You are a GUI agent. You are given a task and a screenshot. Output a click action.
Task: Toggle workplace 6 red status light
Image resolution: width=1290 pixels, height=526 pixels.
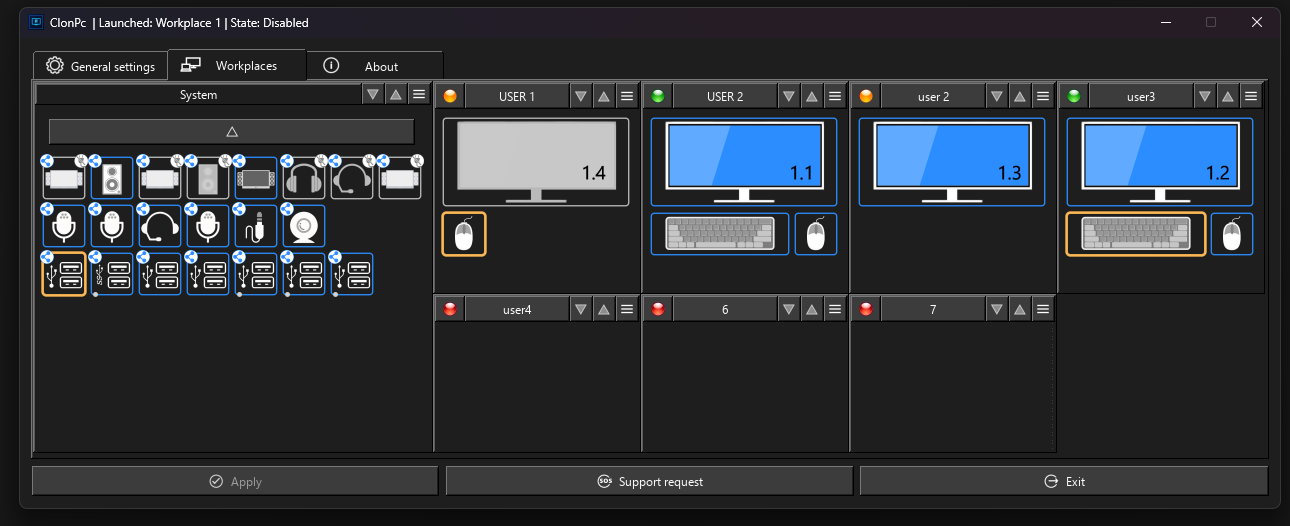point(658,310)
